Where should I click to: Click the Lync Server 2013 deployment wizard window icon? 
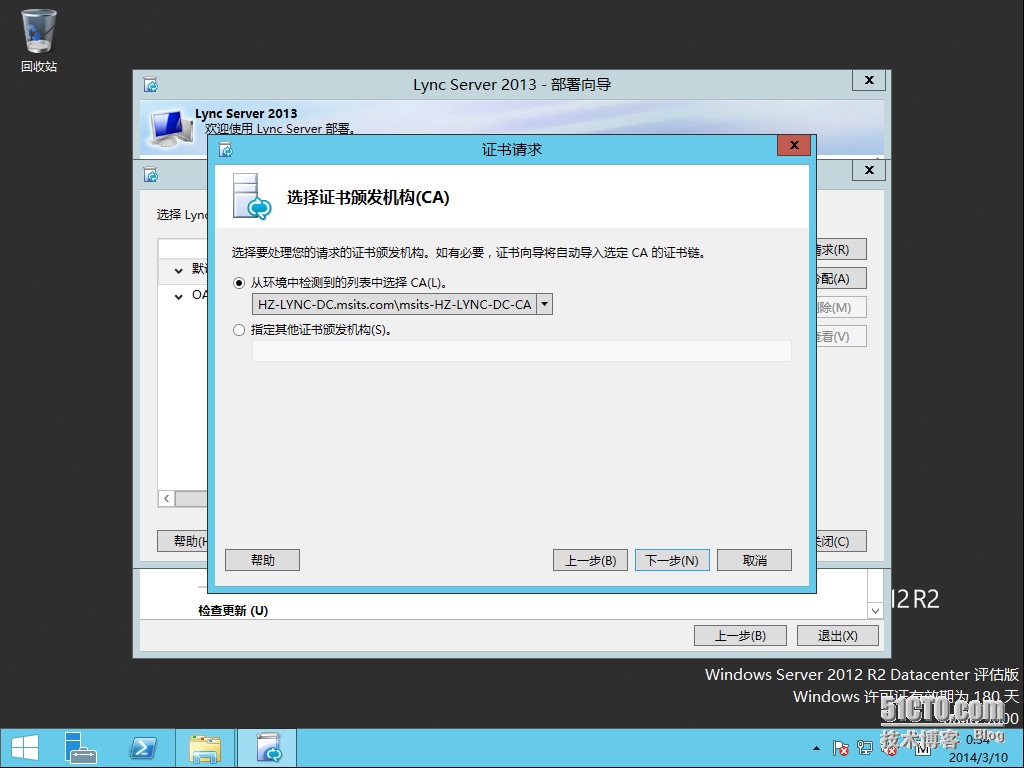[x=151, y=85]
